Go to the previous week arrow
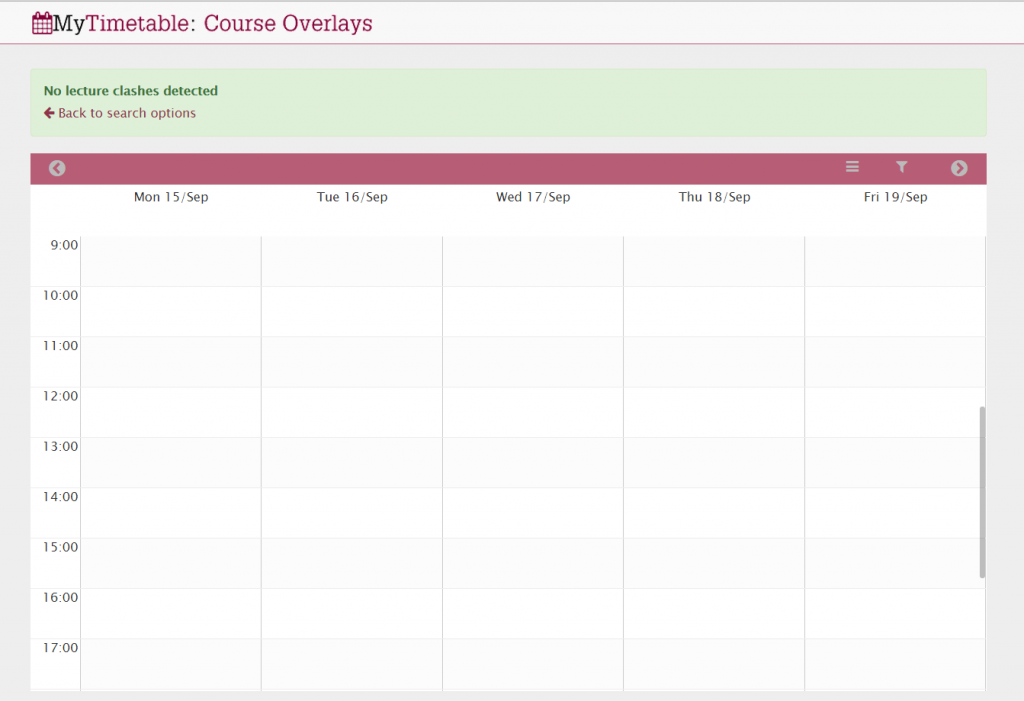Image resolution: width=1024 pixels, height=701 pixels. tap(57, 169)
